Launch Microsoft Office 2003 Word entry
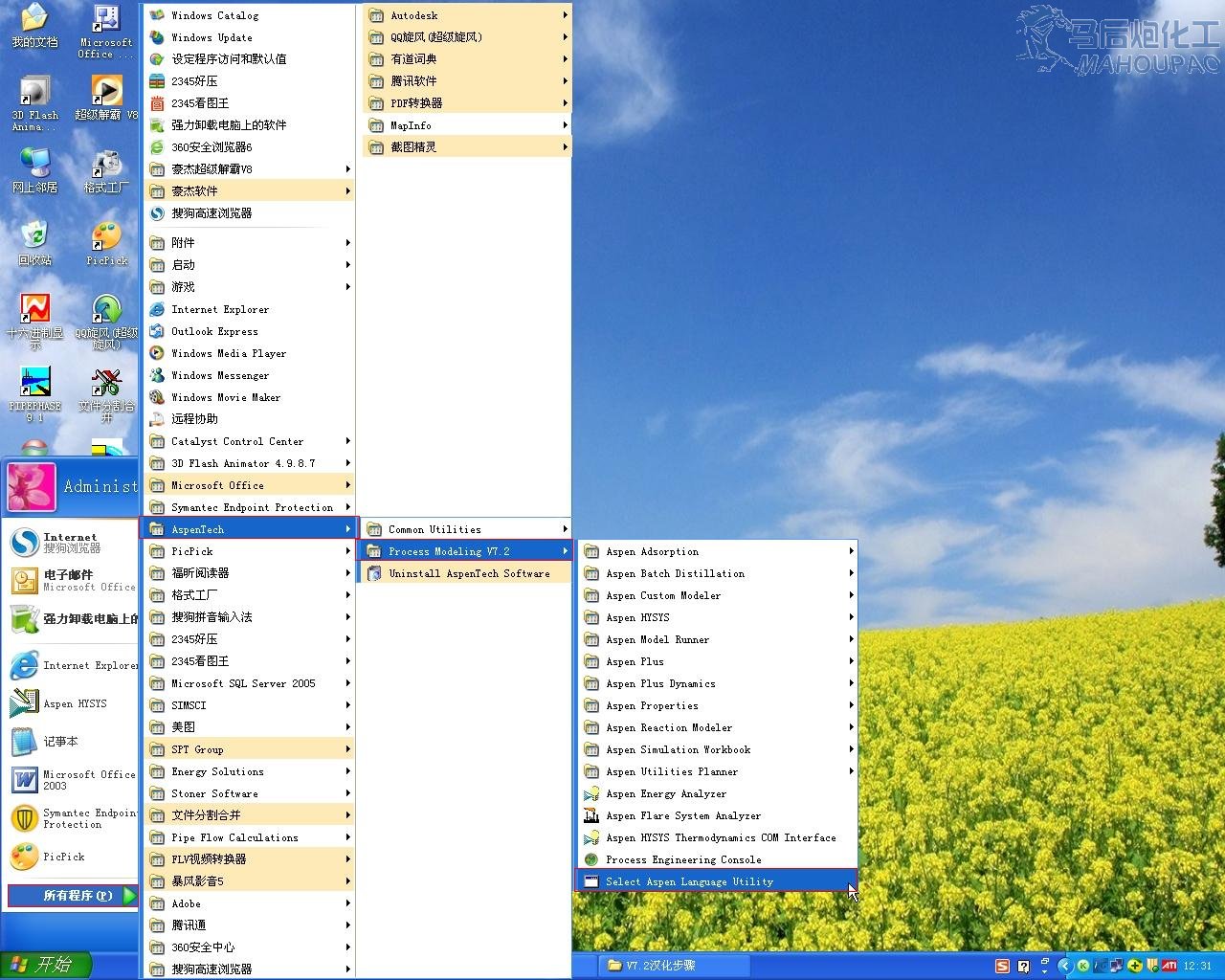The width and height of the screenshot is (1225, 980). click(71, 780)
